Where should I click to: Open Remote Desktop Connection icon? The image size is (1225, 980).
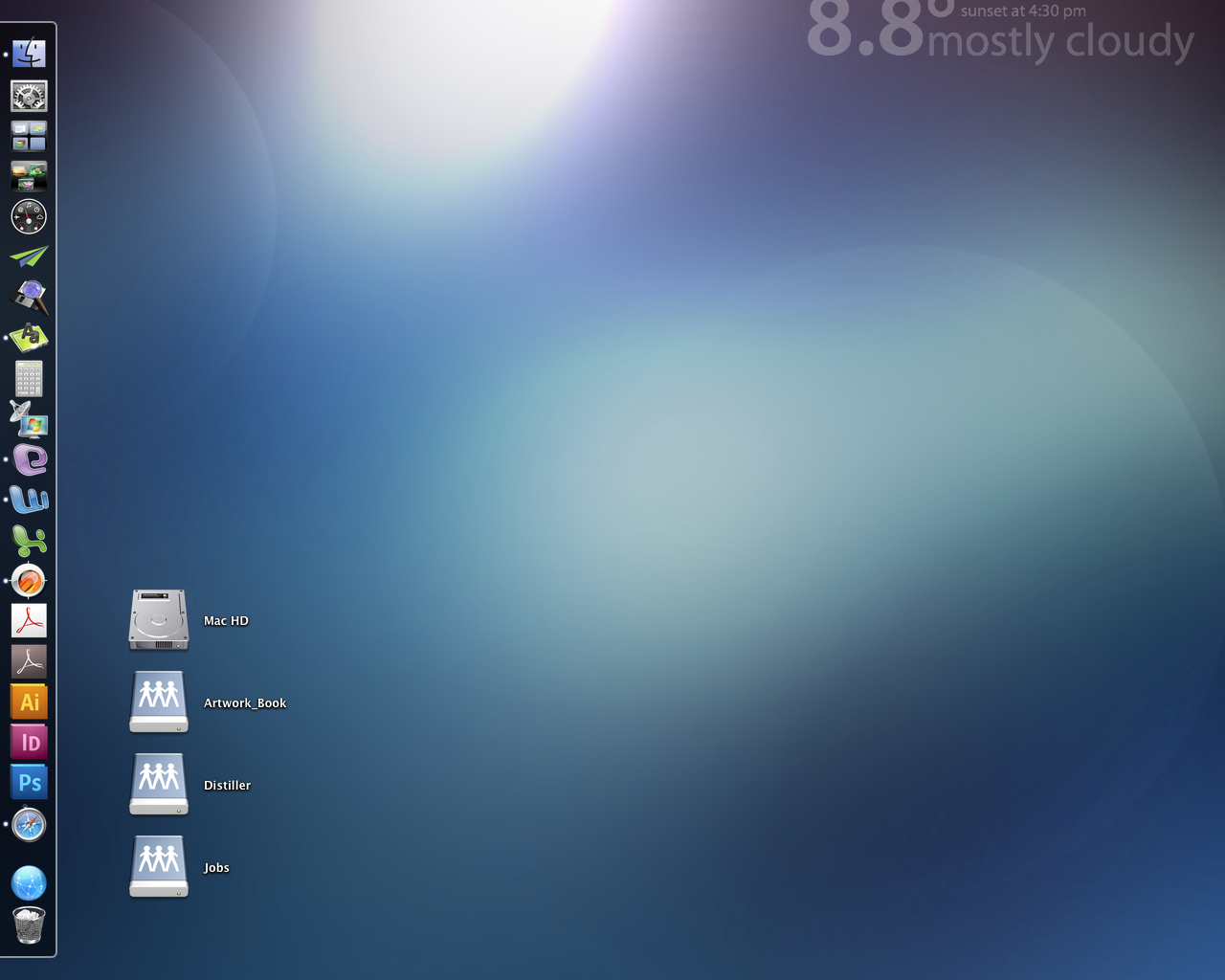(x=29, y=419)
